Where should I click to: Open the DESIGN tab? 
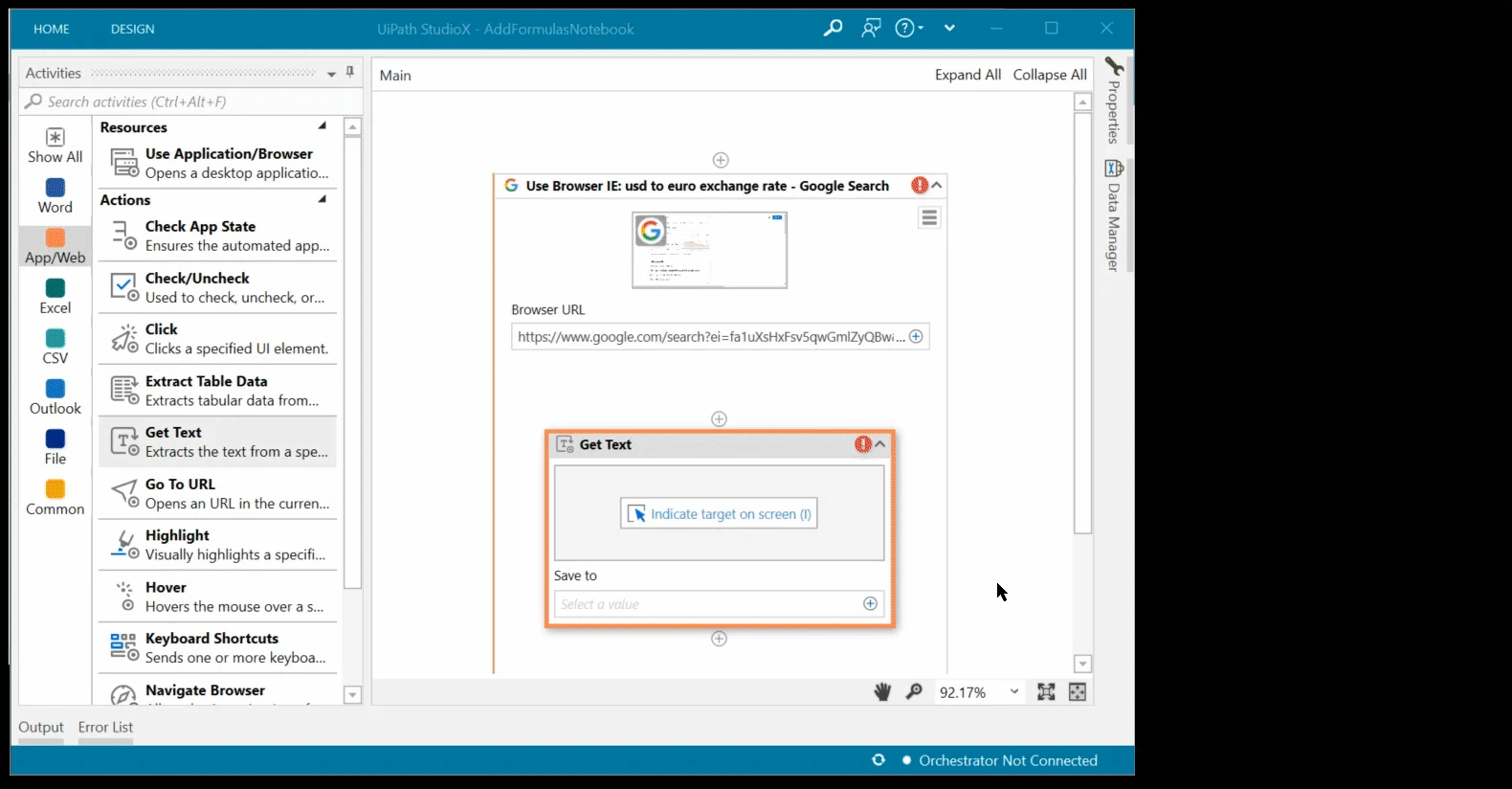tap(132, 29)
